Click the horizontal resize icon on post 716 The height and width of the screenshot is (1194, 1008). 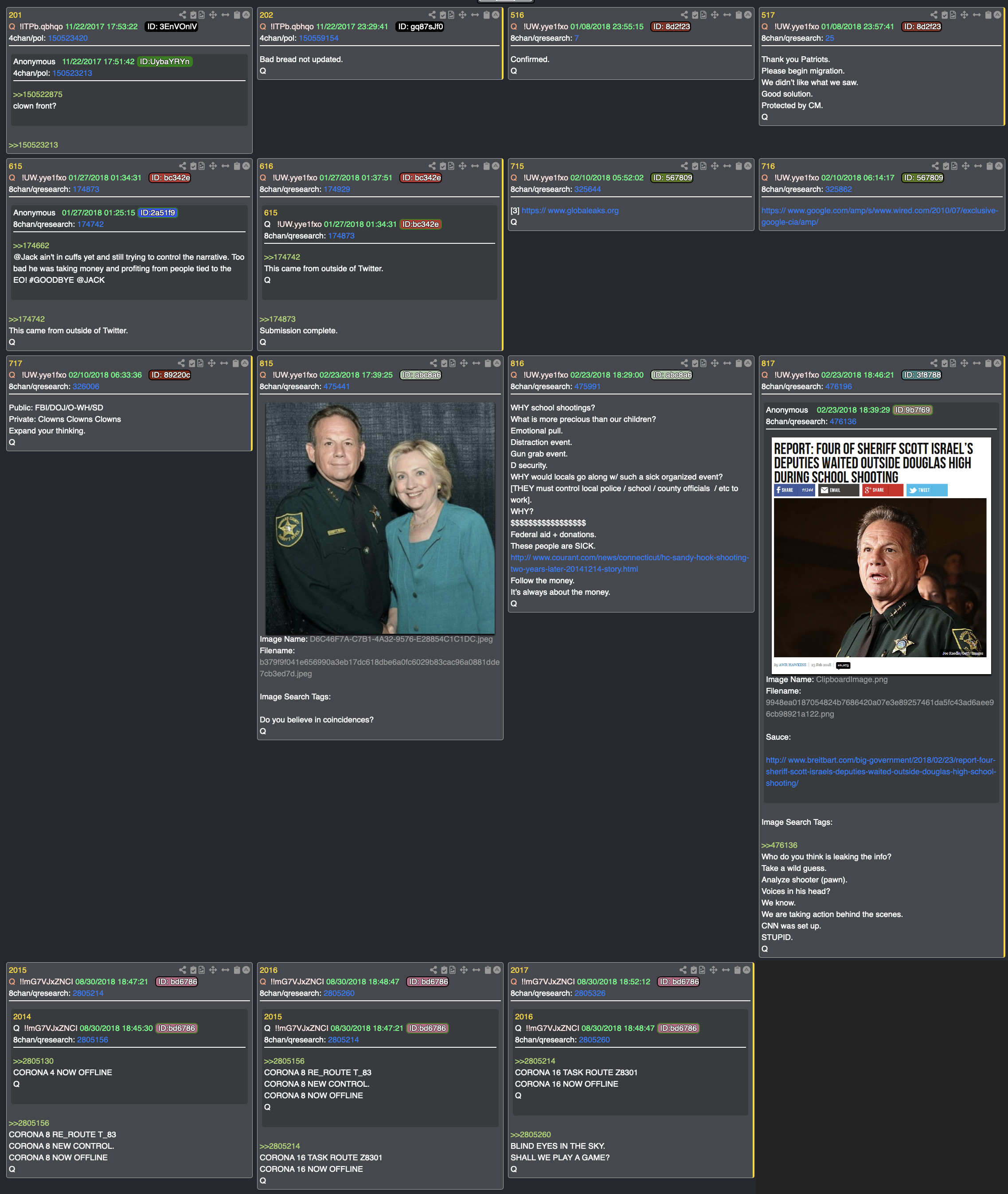click(x=978, y=166)
